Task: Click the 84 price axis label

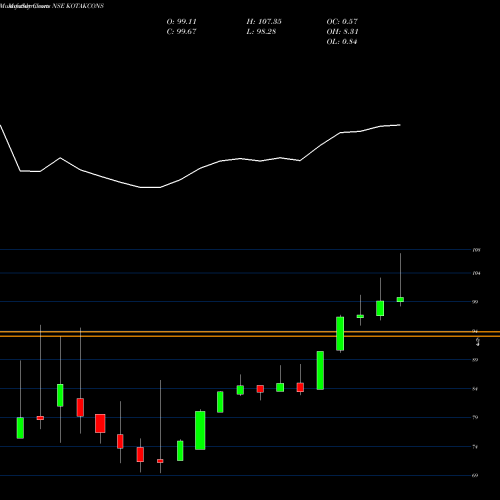Action: point(475,389)
